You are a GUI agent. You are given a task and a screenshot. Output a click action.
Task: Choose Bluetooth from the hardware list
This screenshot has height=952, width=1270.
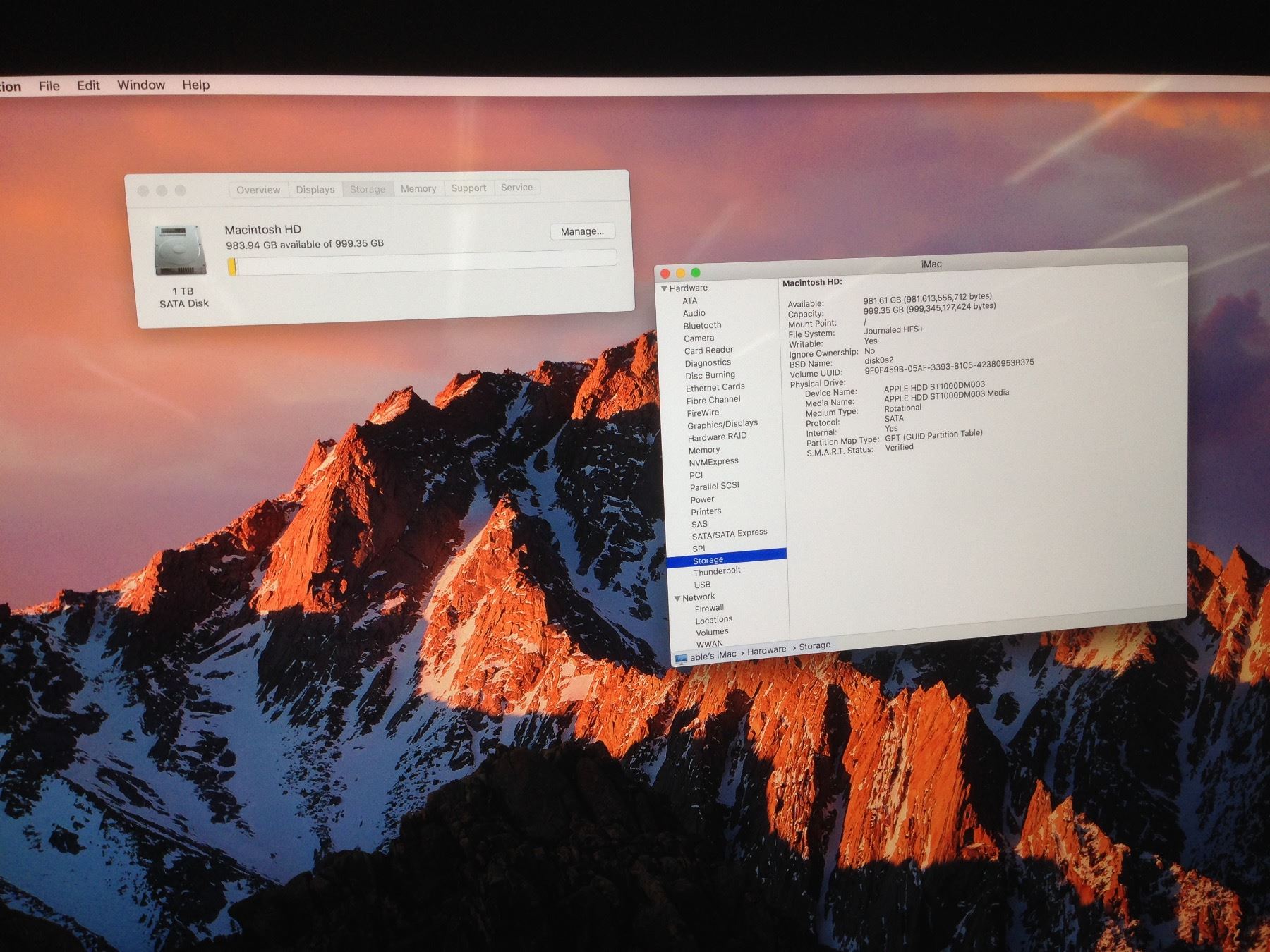(x=702, y=325)
